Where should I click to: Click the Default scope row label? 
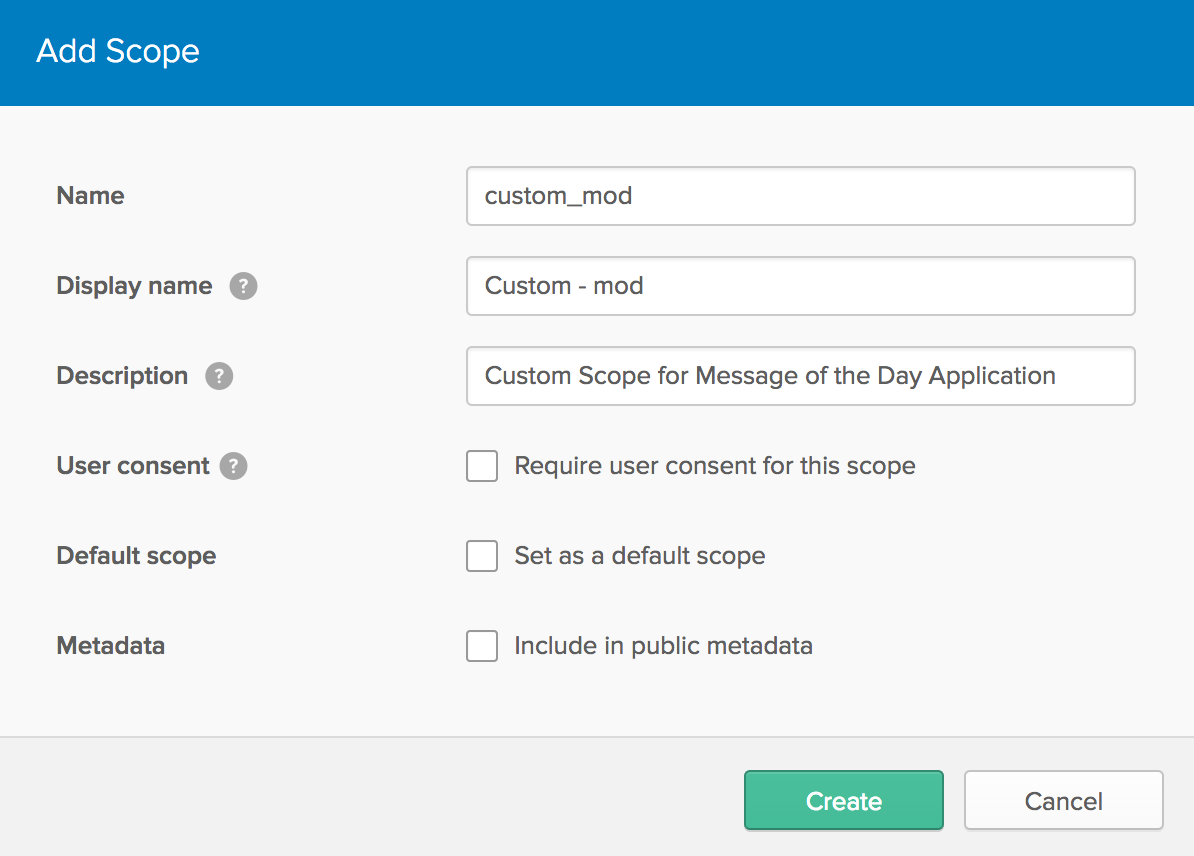click(x=136, y=556)
